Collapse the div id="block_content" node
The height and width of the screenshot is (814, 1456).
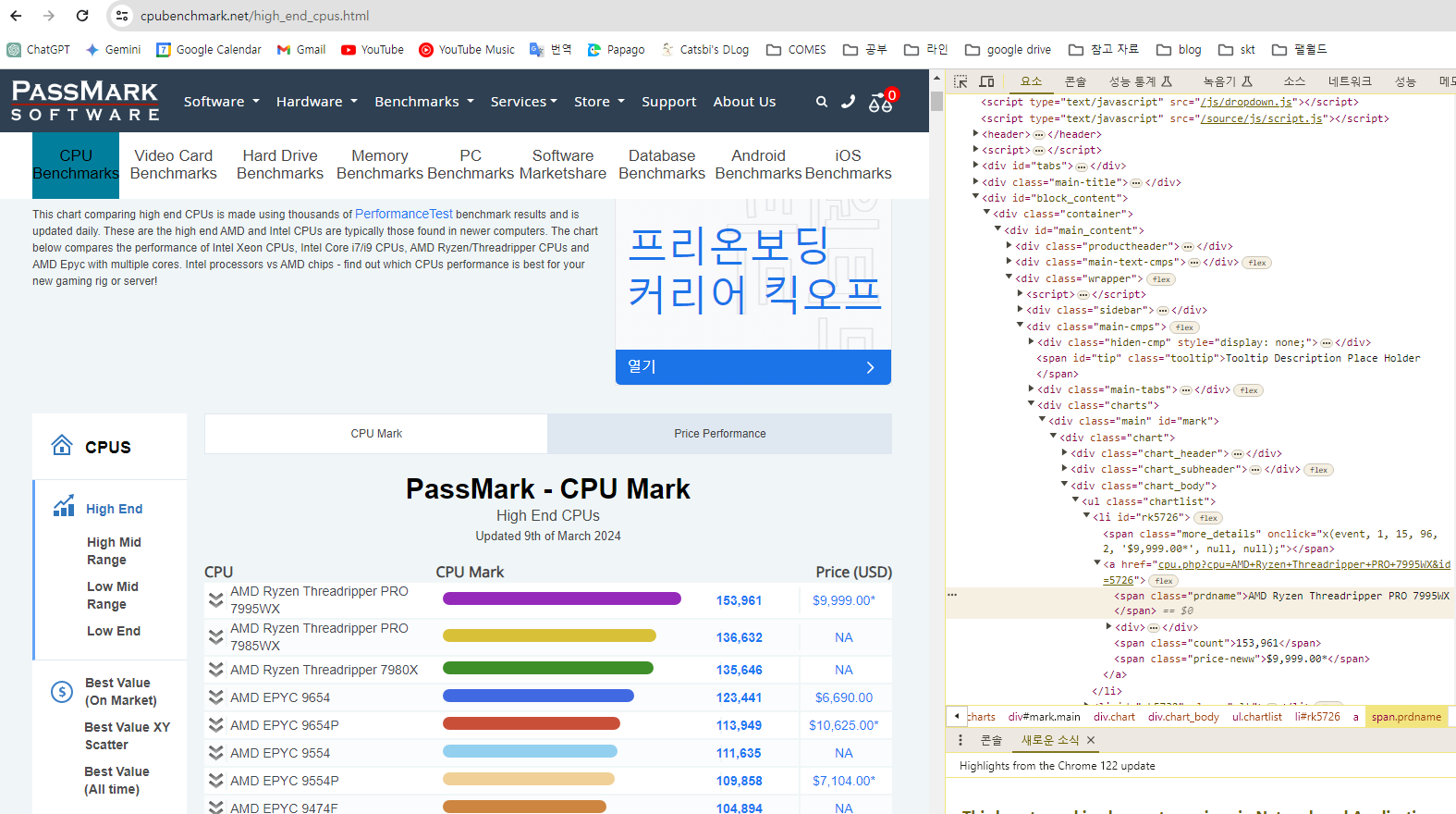point(975,197)
